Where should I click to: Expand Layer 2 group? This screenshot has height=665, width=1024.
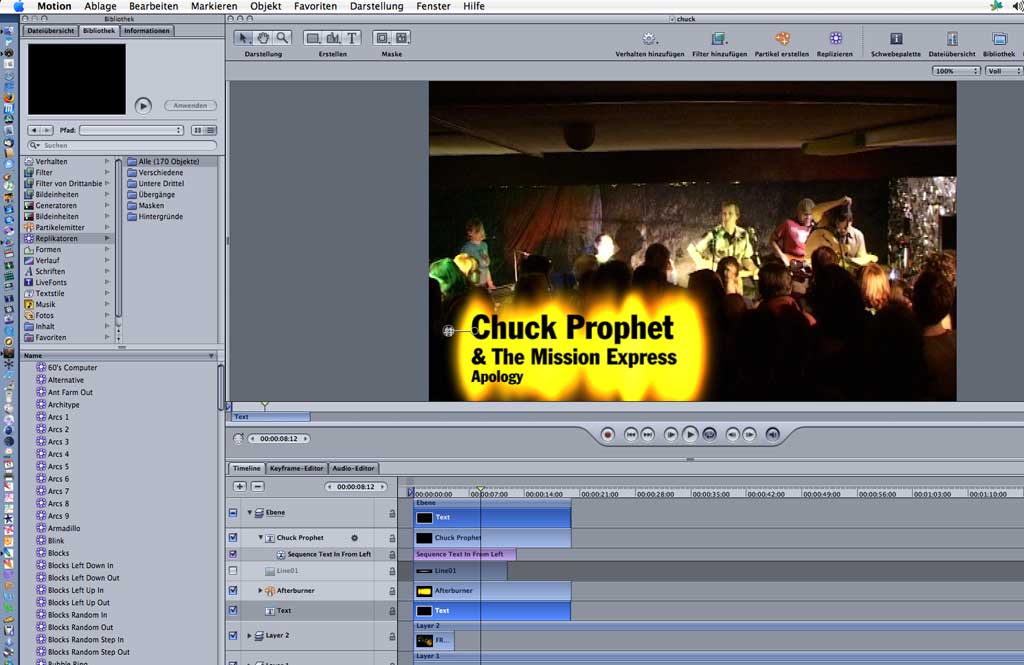coord(249,635)
